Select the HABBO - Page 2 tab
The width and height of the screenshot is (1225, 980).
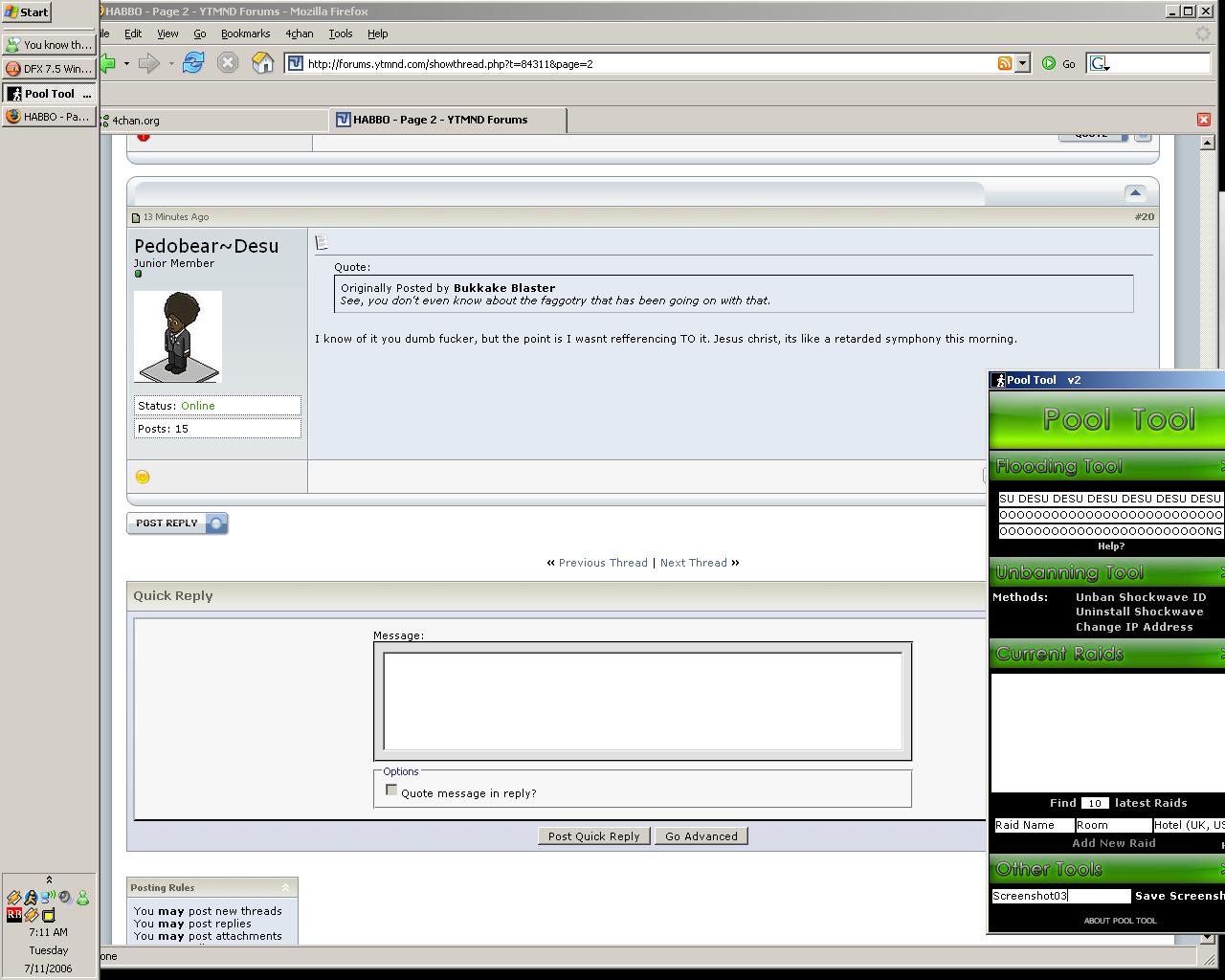[x=448, y=120]
